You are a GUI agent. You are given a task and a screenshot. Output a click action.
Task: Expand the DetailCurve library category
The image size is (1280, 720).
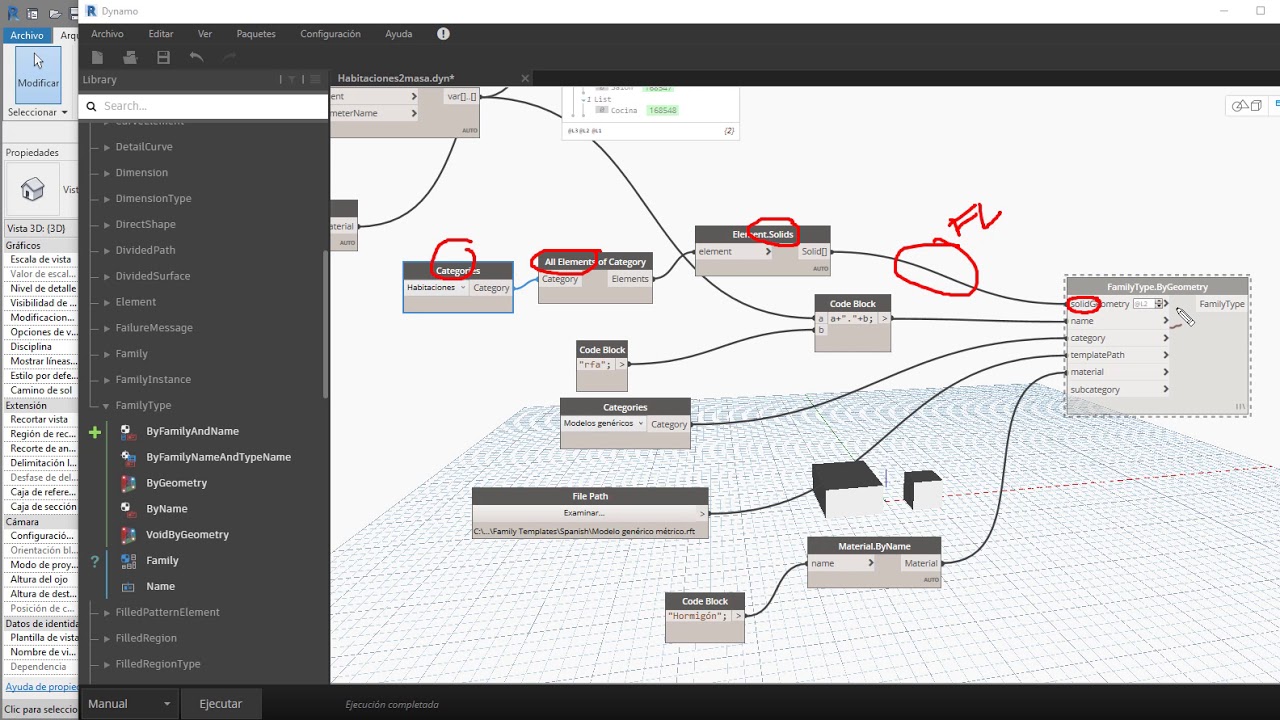(107, 147)
